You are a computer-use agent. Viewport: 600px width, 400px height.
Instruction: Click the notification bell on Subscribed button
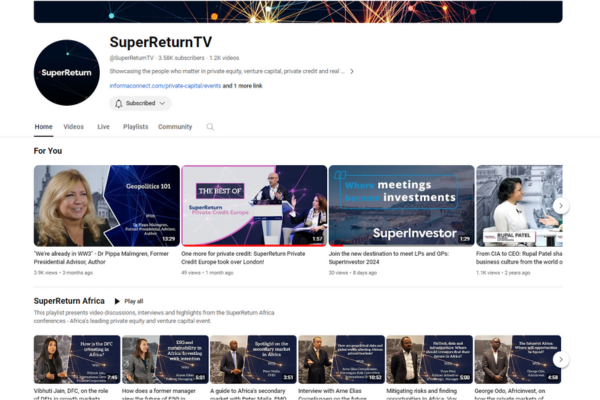(119, 103)
